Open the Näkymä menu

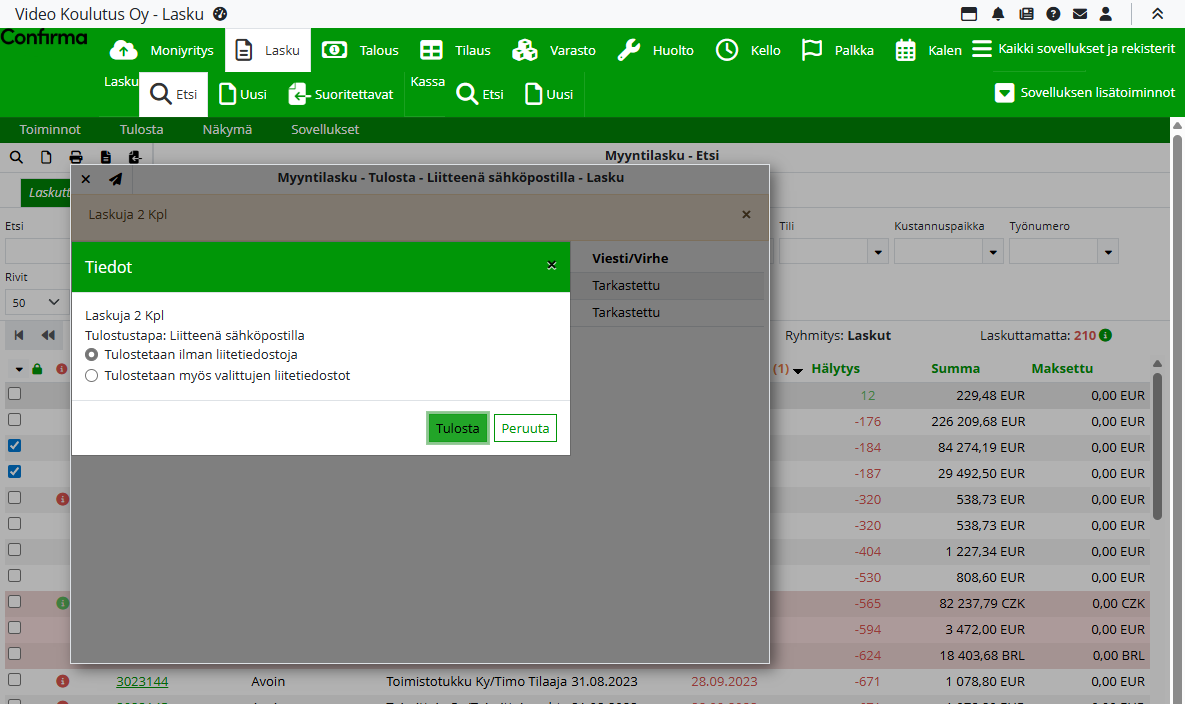tap(227, 130)
